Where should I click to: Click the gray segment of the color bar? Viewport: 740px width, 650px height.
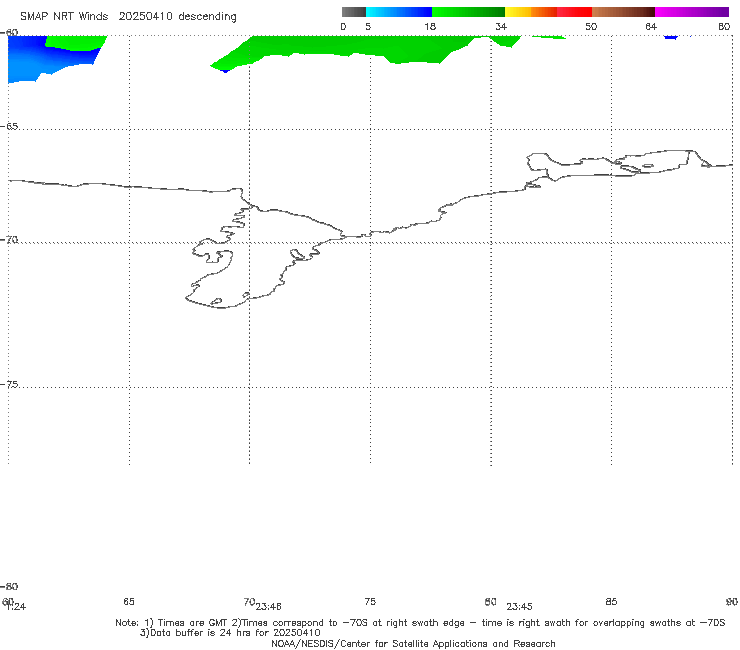[x=354, y=12]
